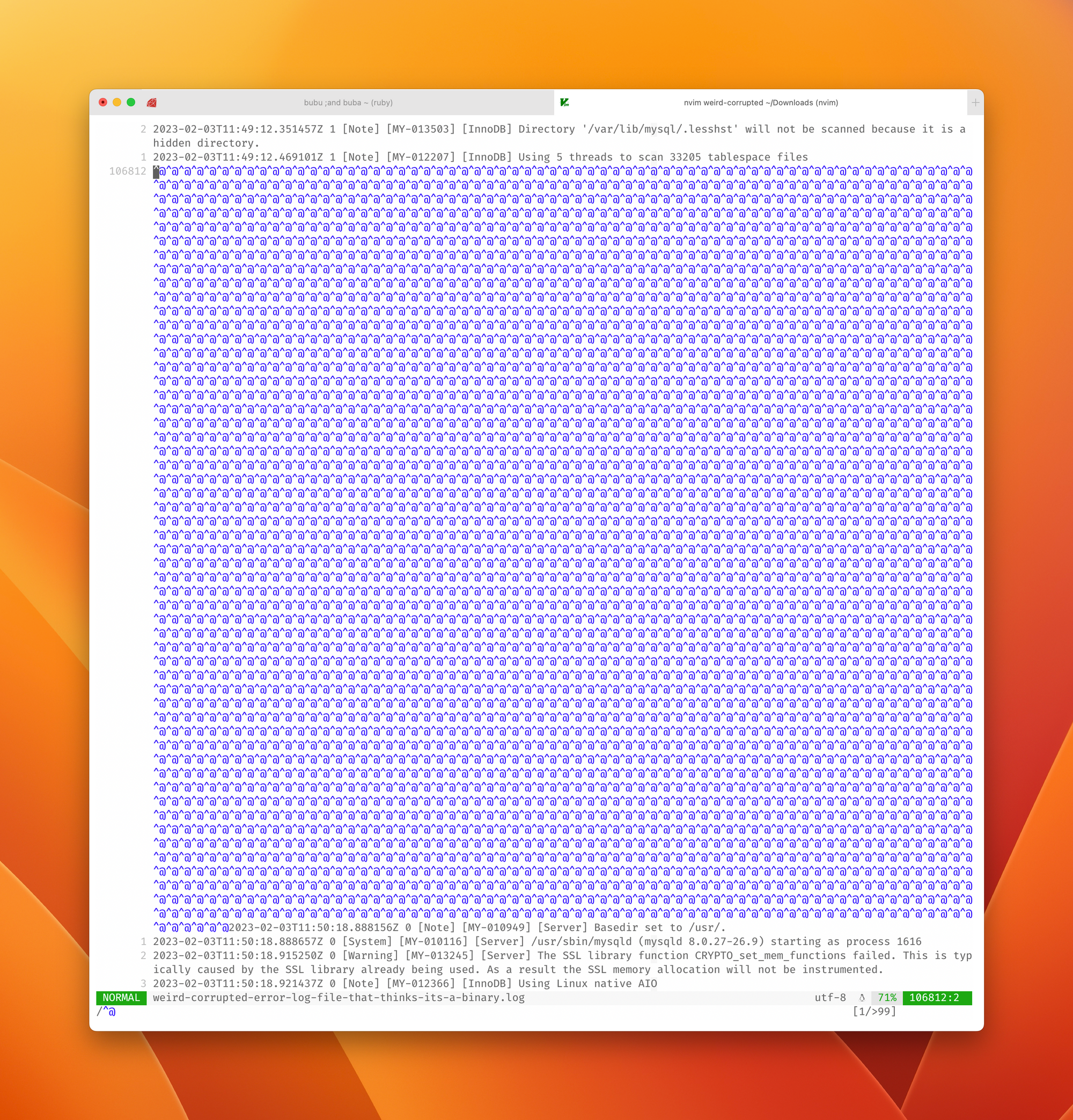Click the Linux penguin icon in statusline
The image size is (1073, 1120).
(x=862, y=998)
